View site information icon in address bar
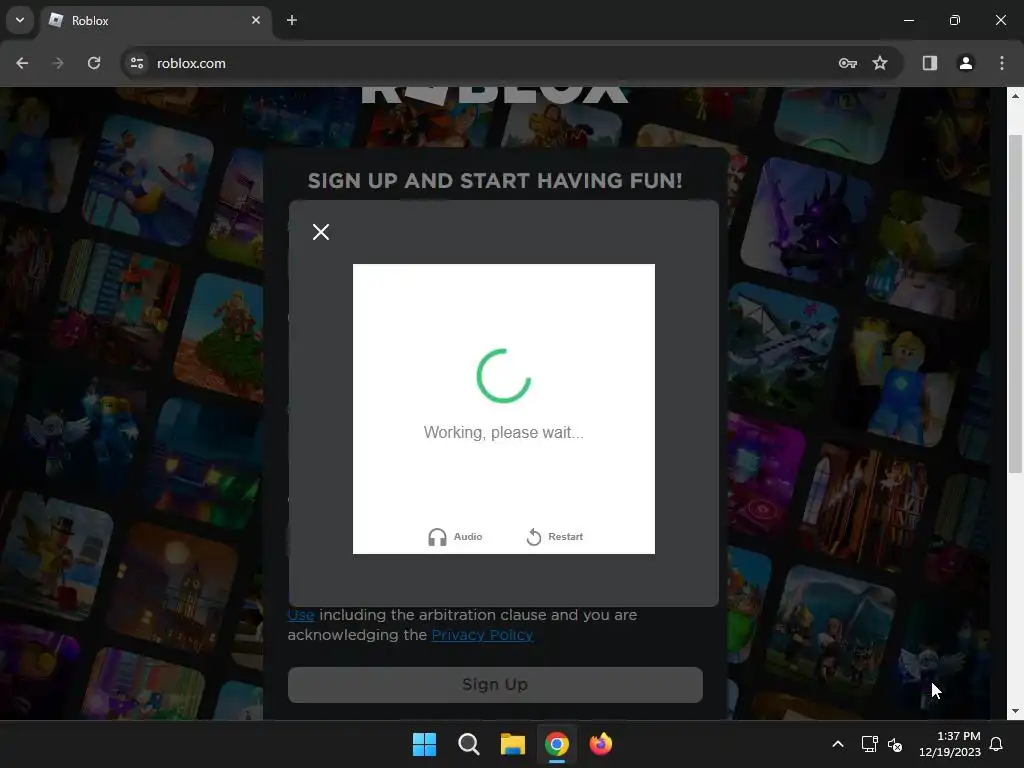Screen dimensions: 1024x768 tap(137, 63)
